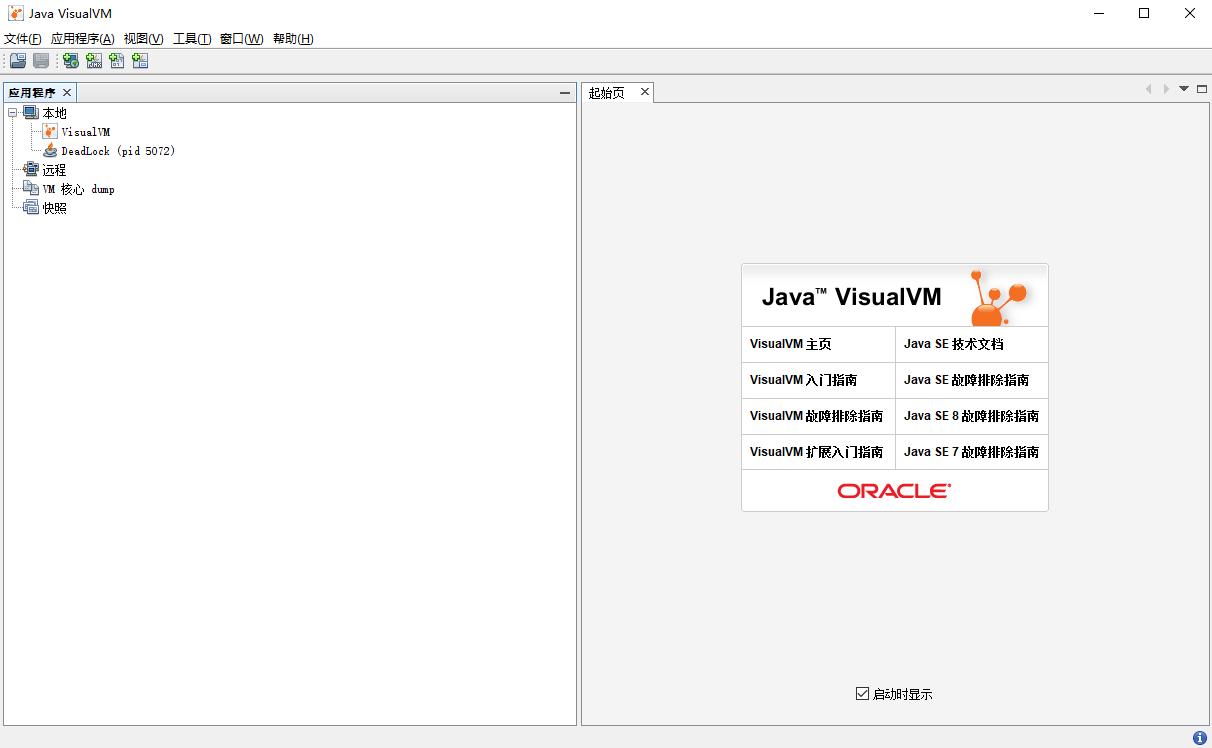
Task: Open the 文件(F) menu
Action: tap(23, 39)
